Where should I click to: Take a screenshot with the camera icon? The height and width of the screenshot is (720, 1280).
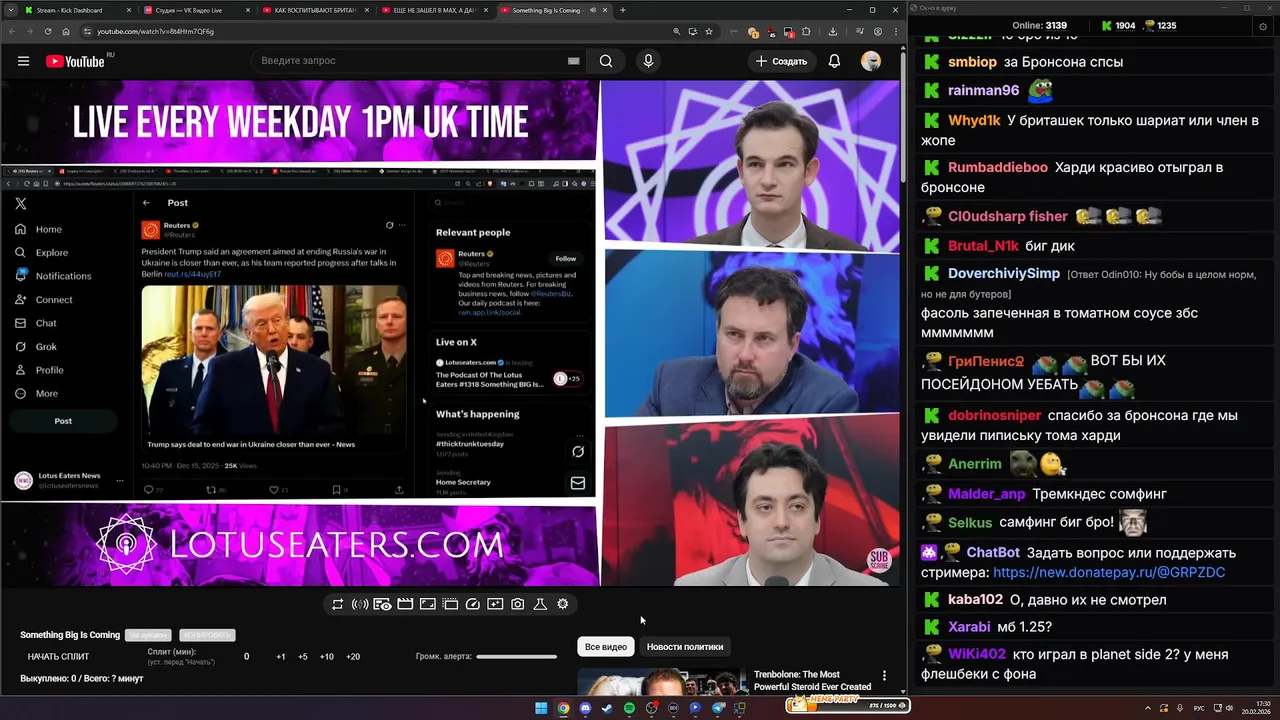coord(518,604)
